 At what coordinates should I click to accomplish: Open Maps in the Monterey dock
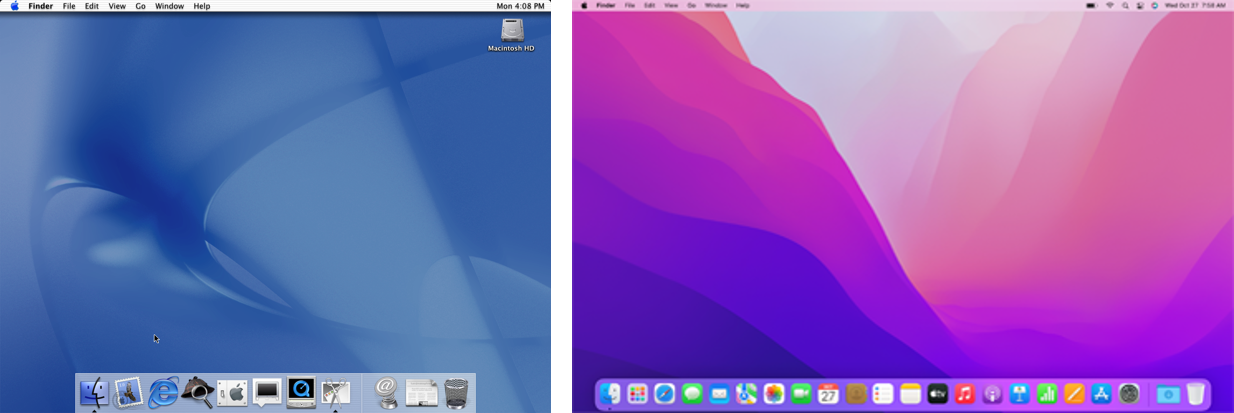point(746,394)
